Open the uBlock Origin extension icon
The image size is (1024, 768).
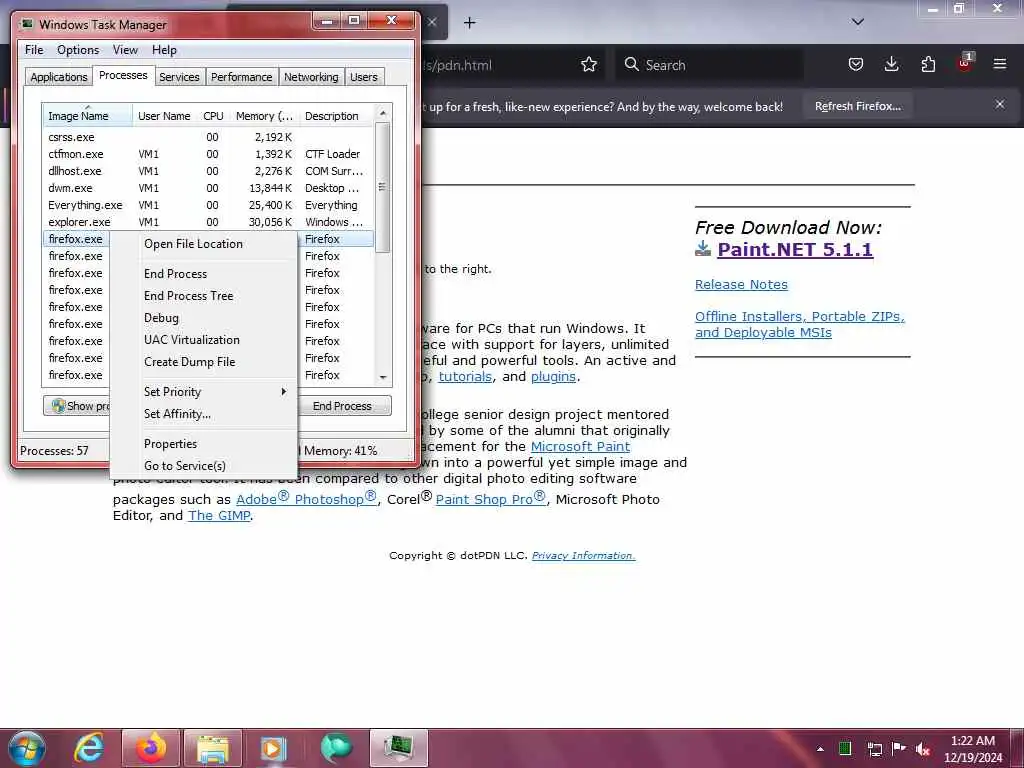965,63
